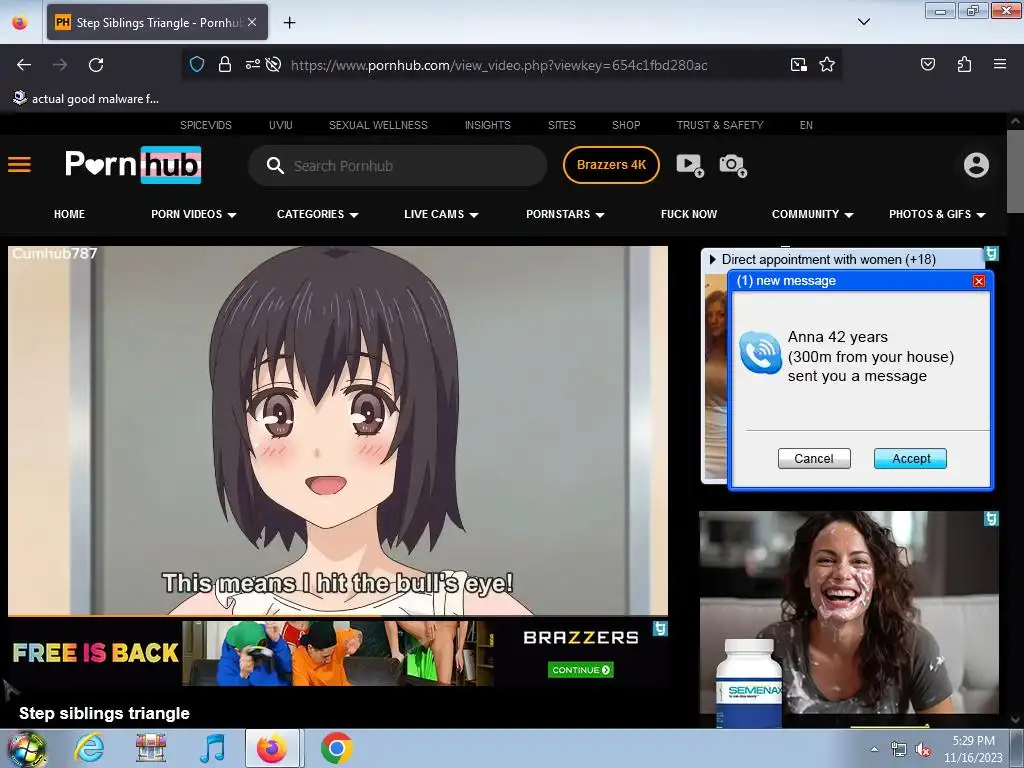1024x768 pixels.
Task: Open a new tab with the plus button
Action: (x=289, y=23)
